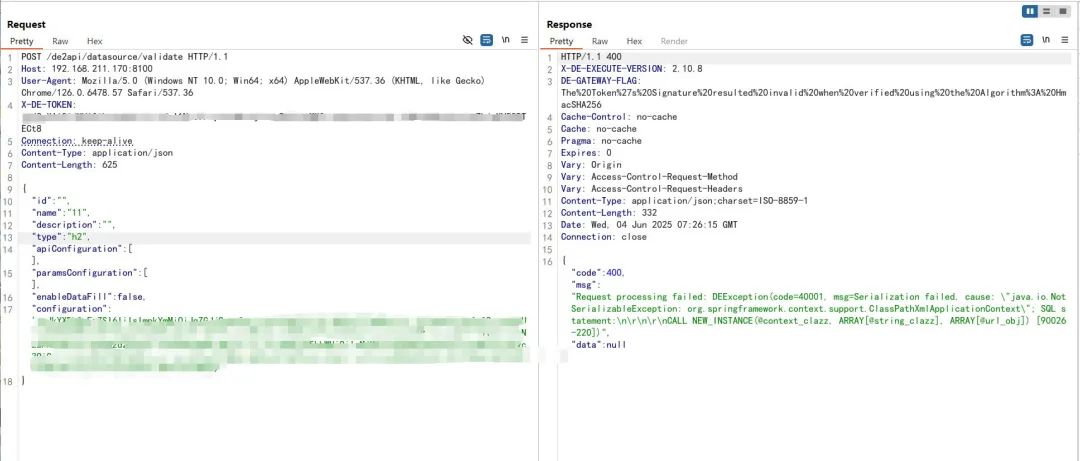Toggle the \n newline display in Response panel
This screenshot has height=461, width=1080.
pos(1046,41)
